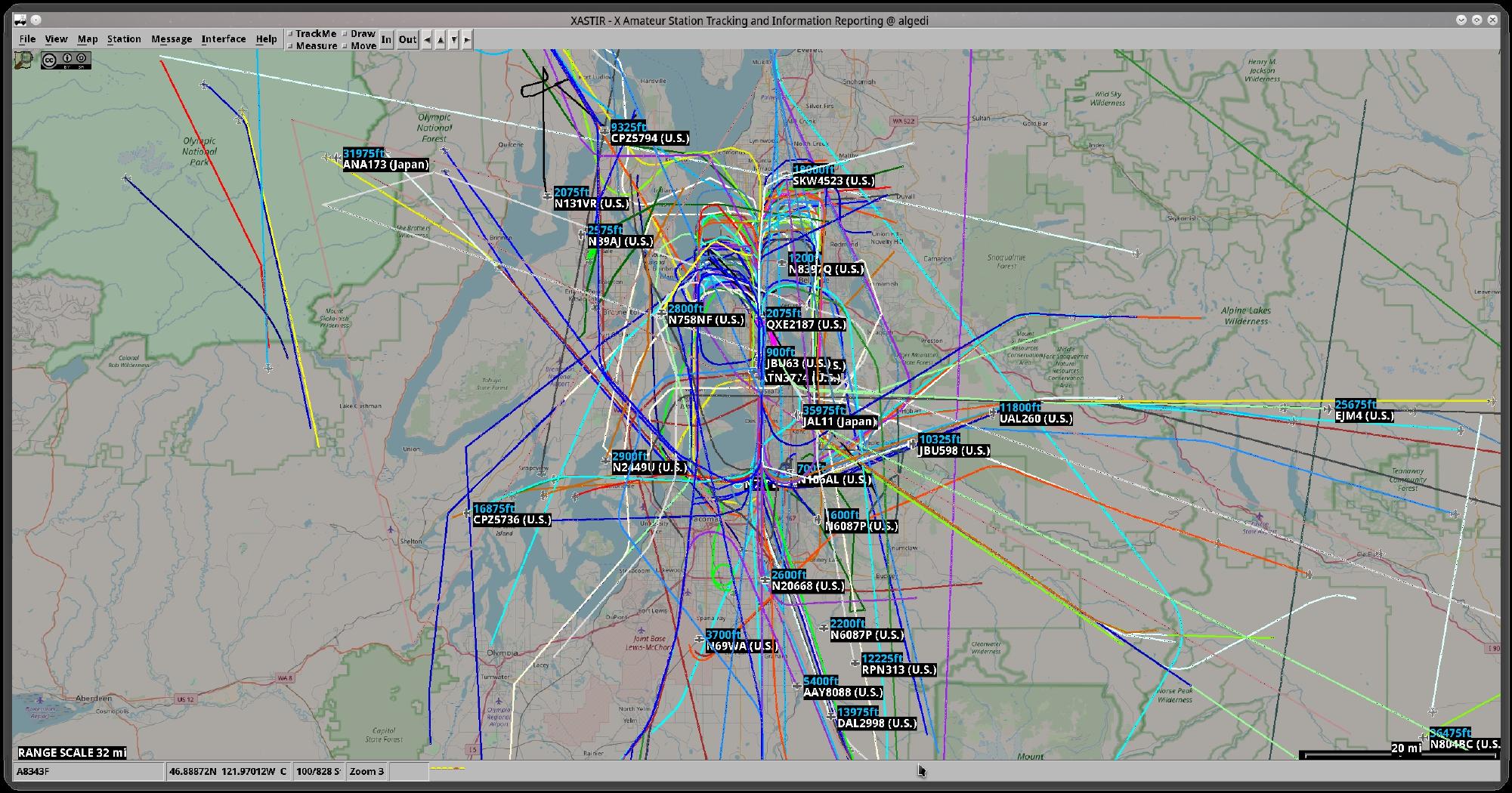
Task: Open the File menu
Action: click(x=27, y=39)
